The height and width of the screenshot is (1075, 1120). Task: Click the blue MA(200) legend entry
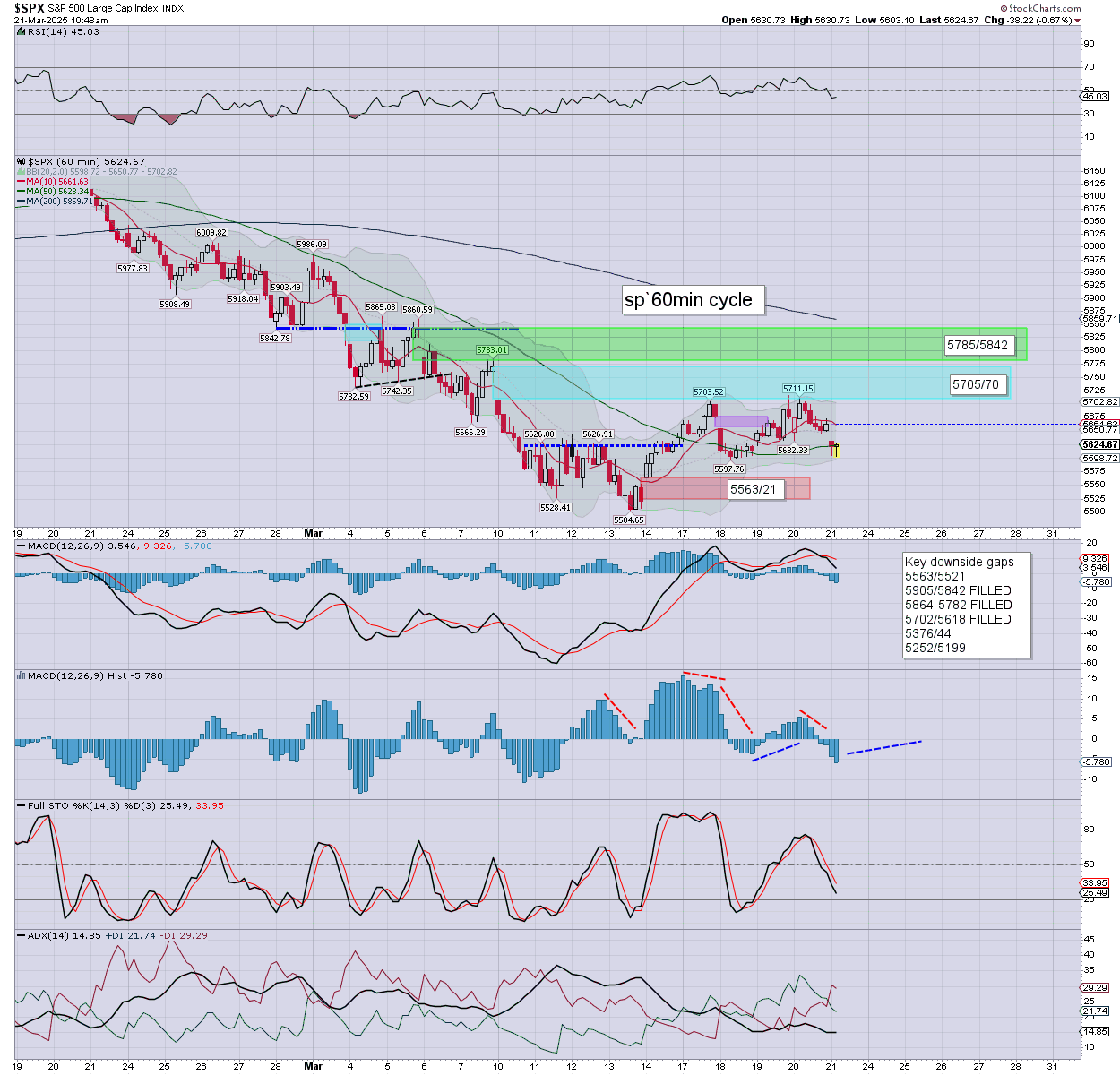[x=56, y=202]
